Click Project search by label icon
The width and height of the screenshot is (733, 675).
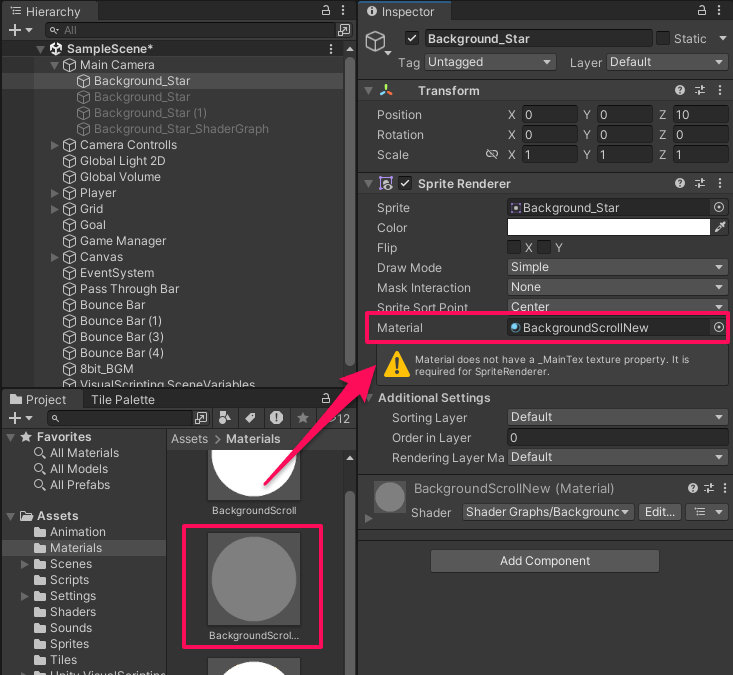[x=251, y=417]
